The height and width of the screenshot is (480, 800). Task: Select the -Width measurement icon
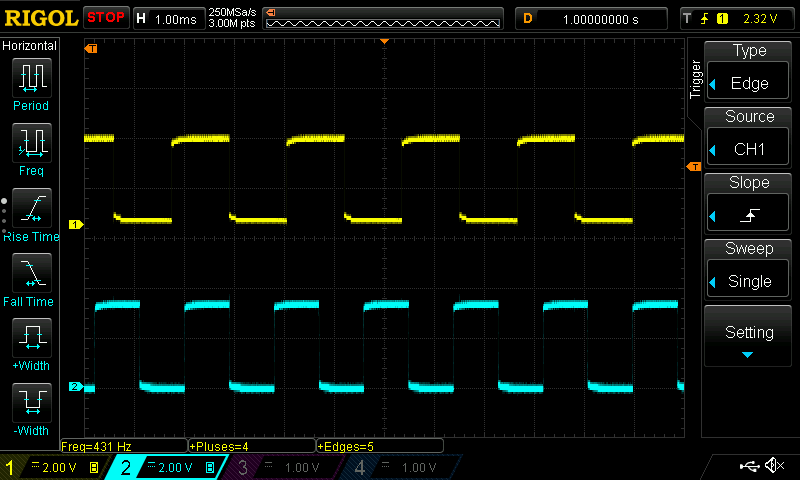coord(31,403)
